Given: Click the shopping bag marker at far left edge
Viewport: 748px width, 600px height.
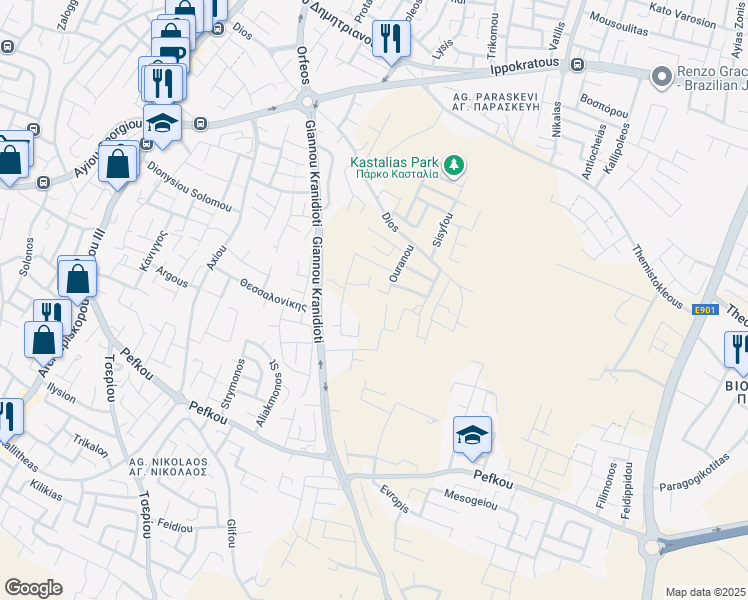Looking at the screenshot, I should (10, 161).
